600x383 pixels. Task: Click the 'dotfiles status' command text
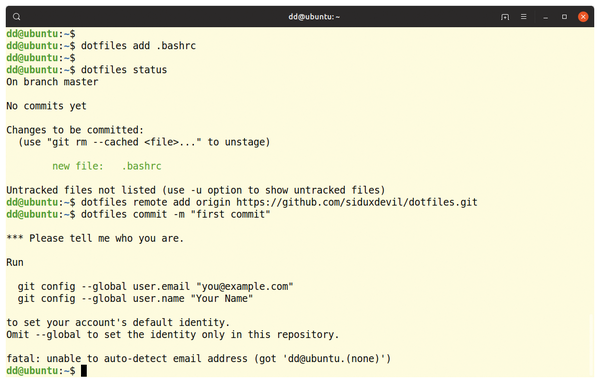pos(124,70)
